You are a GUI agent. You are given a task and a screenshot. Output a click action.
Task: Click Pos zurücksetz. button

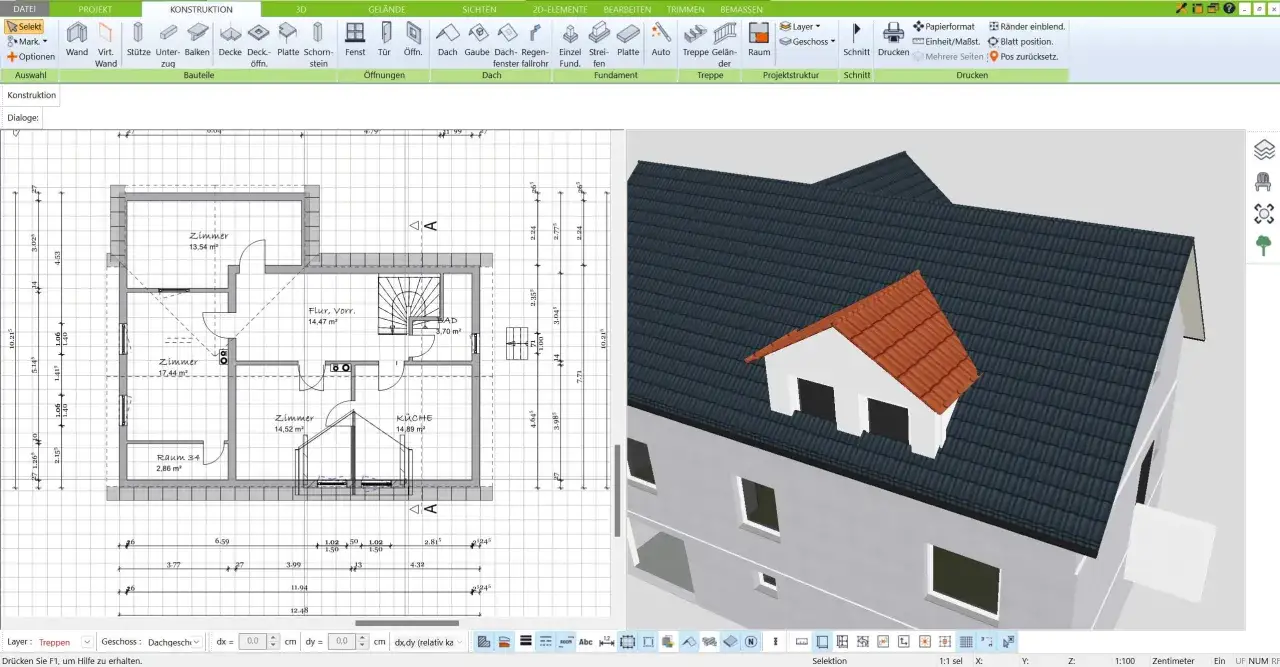(1023, 56)
